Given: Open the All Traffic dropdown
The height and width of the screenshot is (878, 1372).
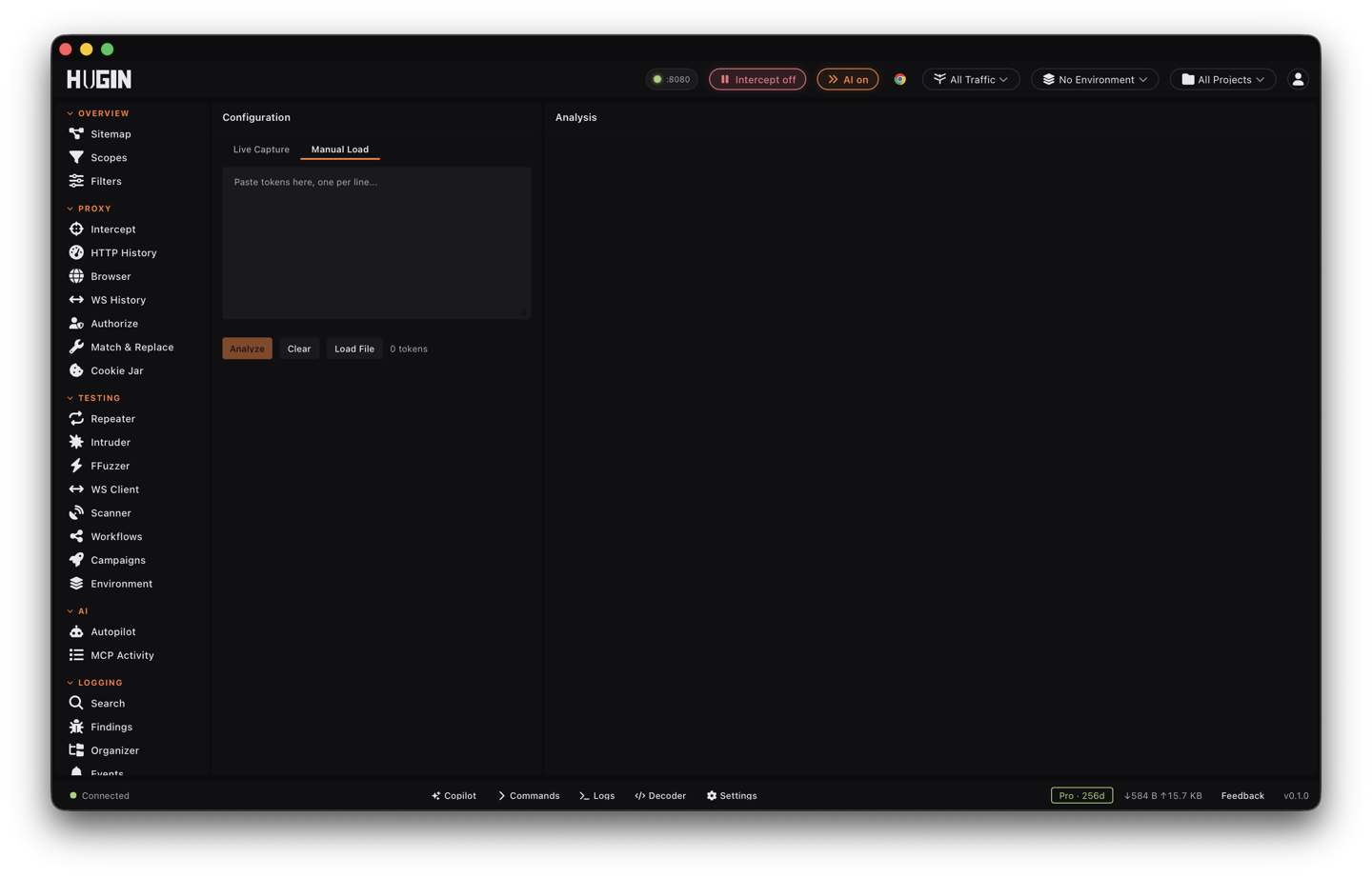Looking at the screenshot, I should point(971,79).
